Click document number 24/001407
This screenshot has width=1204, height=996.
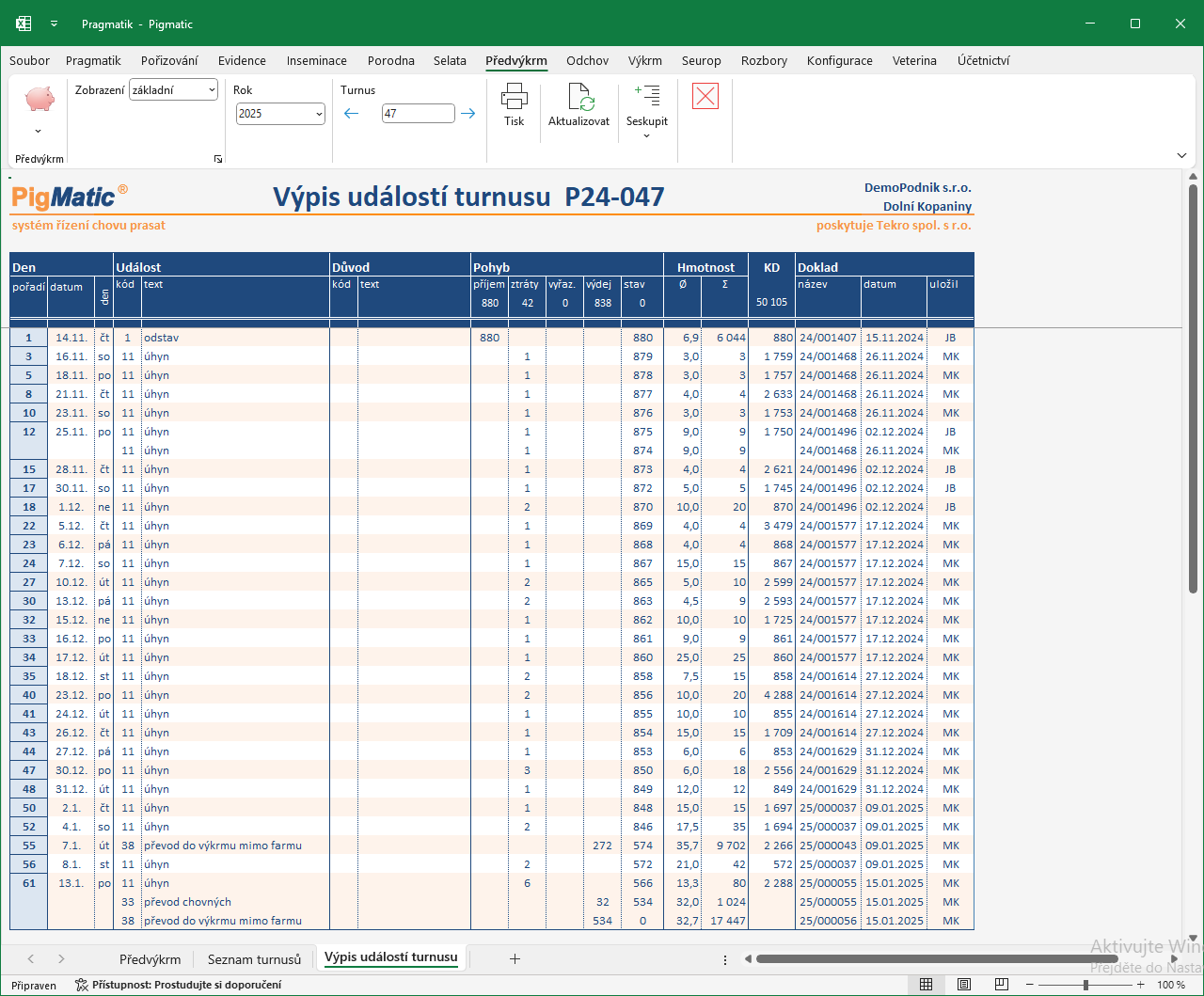click(x=828, y=338)
